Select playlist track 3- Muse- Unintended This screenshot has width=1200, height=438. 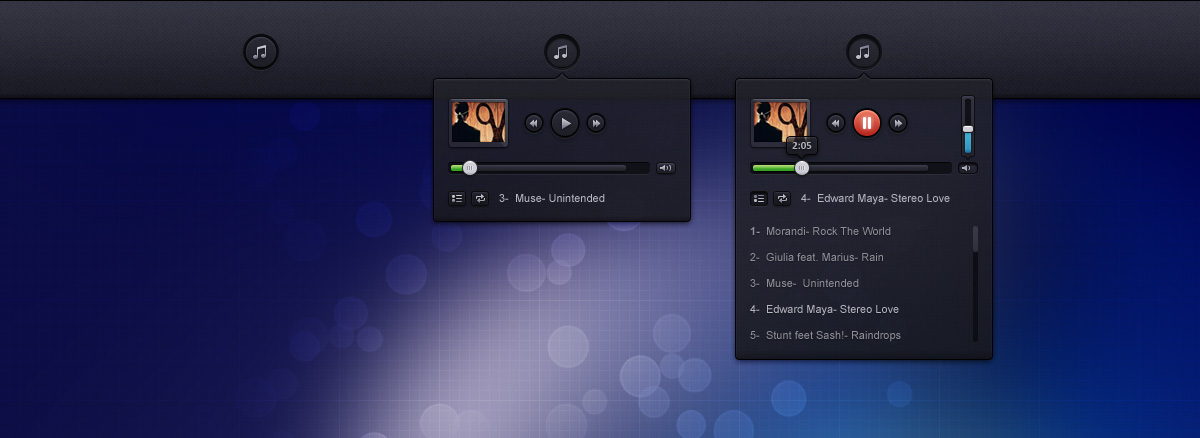click(804, 283)
